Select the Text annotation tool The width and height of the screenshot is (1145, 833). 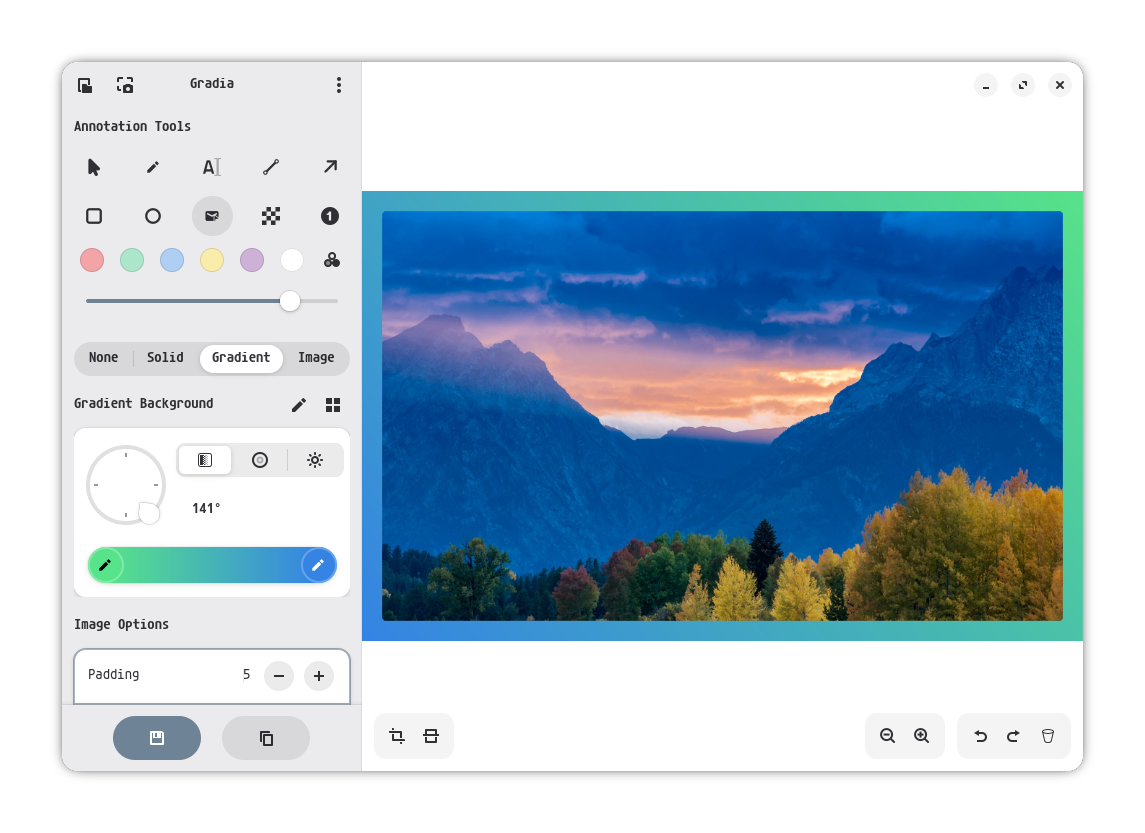coord(211,167)
